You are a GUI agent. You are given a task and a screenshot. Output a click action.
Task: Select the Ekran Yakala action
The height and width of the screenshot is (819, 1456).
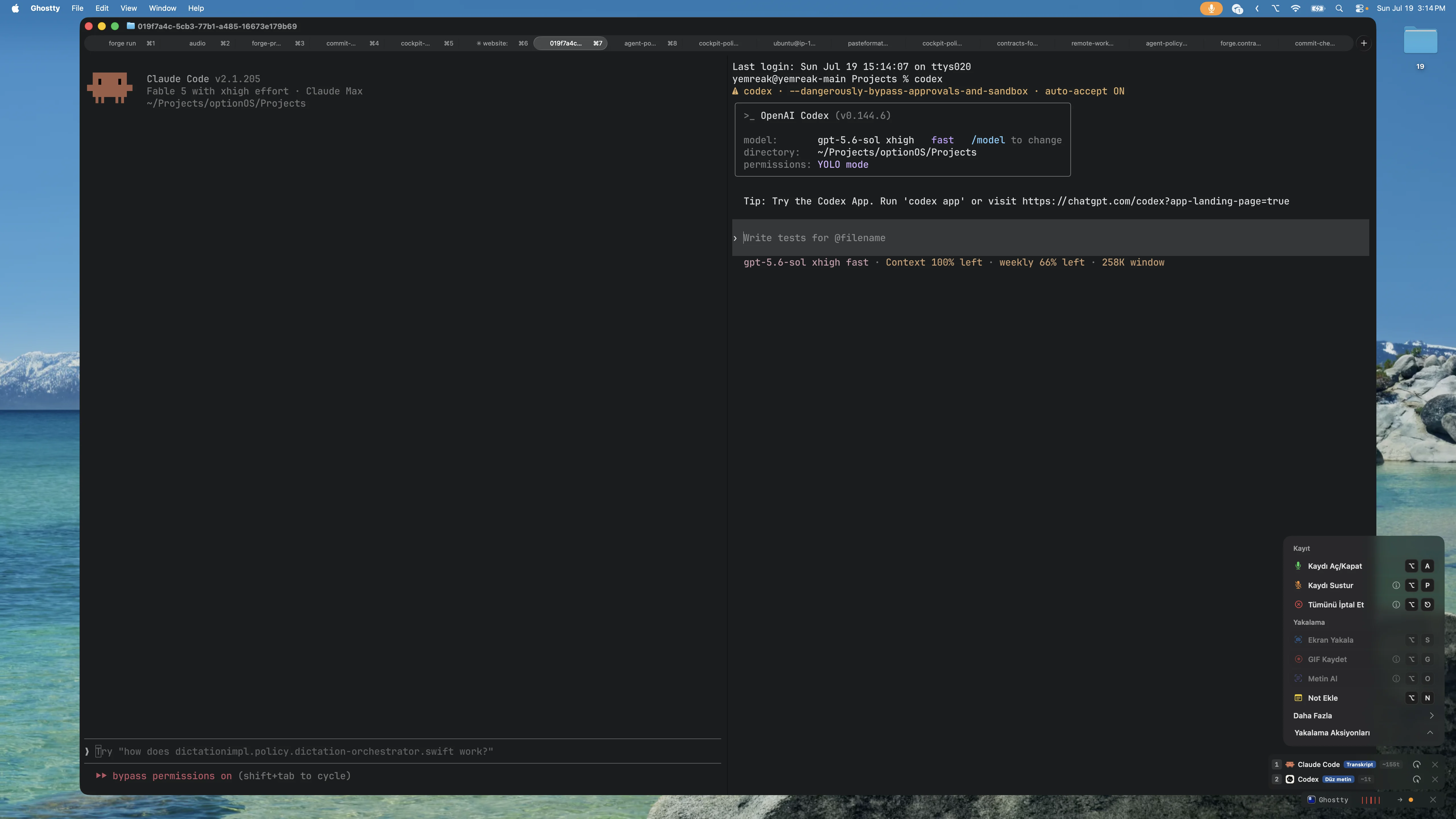(1363, 640)
